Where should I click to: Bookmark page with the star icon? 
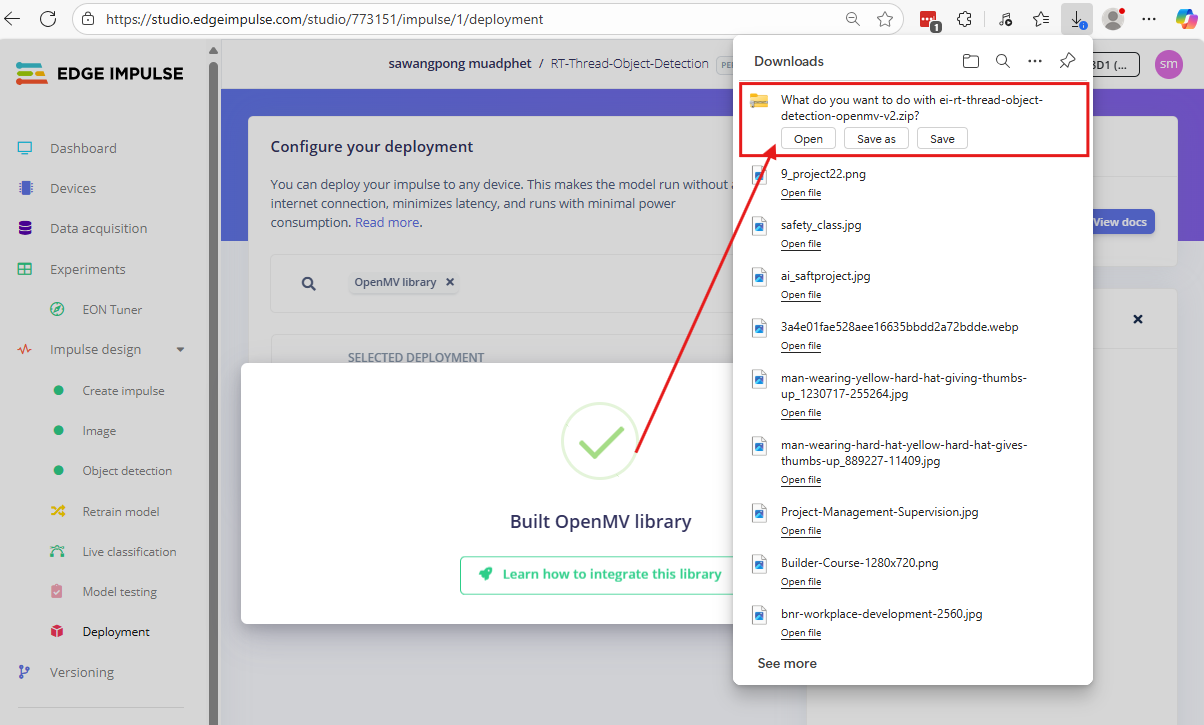pyautogui.click(x=884, y=19)
